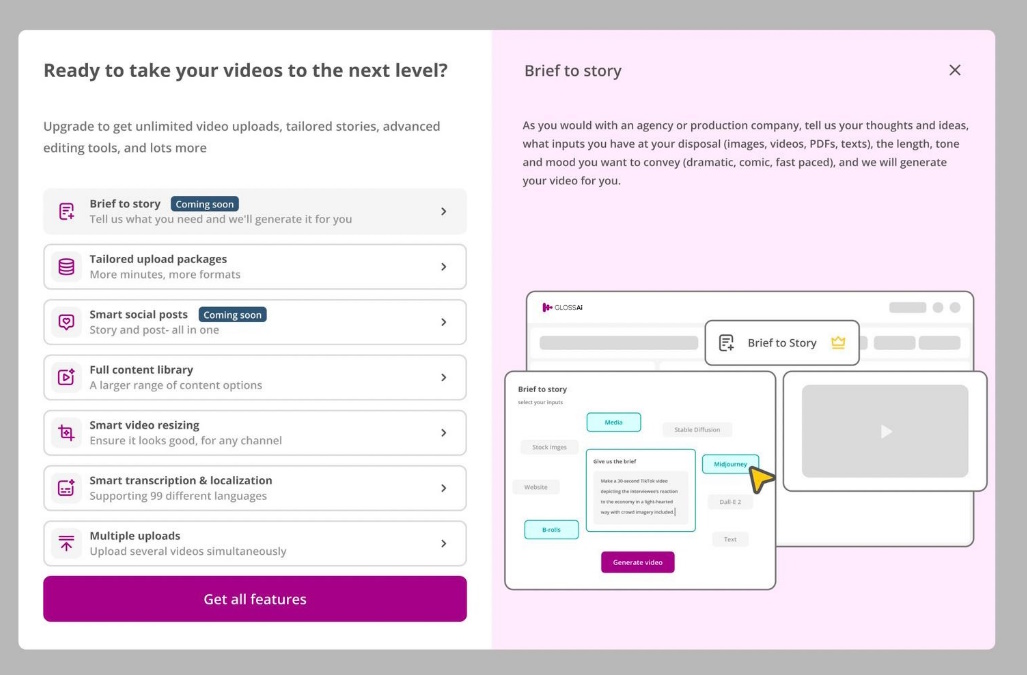Screen dimensions: 1027x675
Task: Click the Smart social posts heart icon
Action: point(66,322)
